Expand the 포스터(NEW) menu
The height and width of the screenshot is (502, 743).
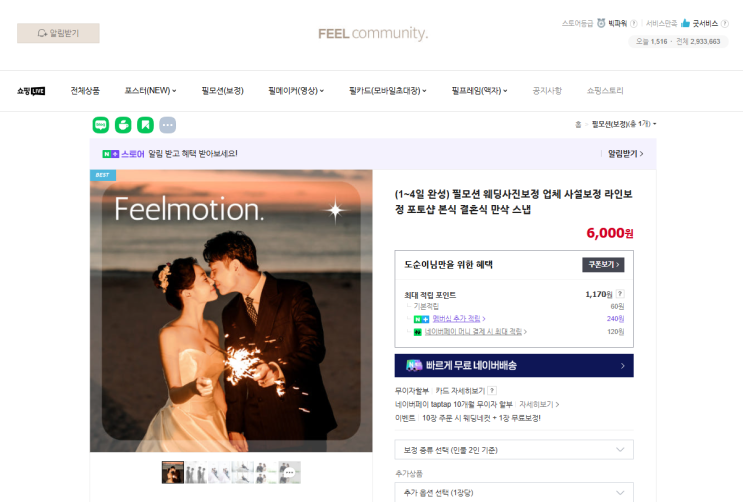coord(150,91)
